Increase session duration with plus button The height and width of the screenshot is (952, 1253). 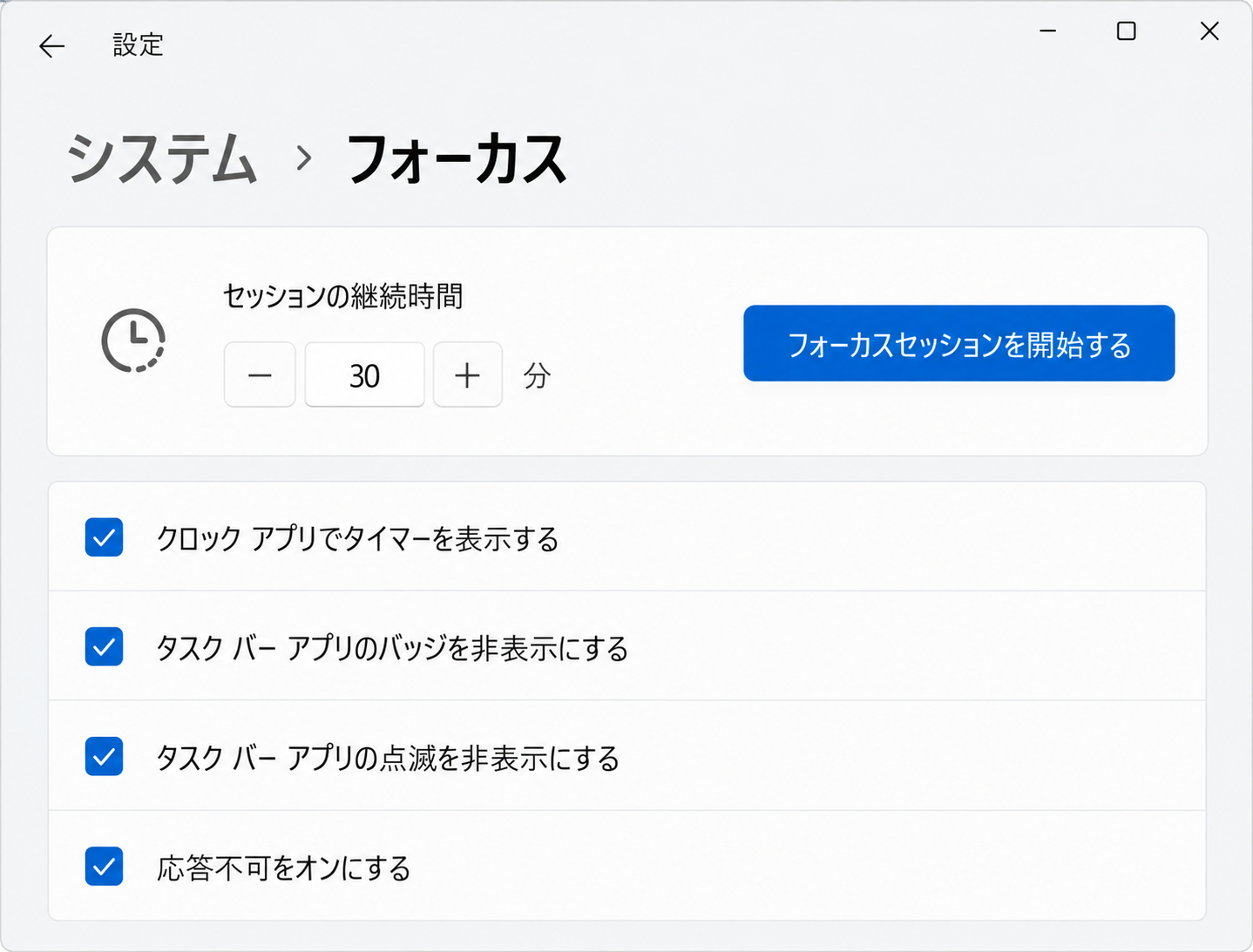click(x=468, y=375)
